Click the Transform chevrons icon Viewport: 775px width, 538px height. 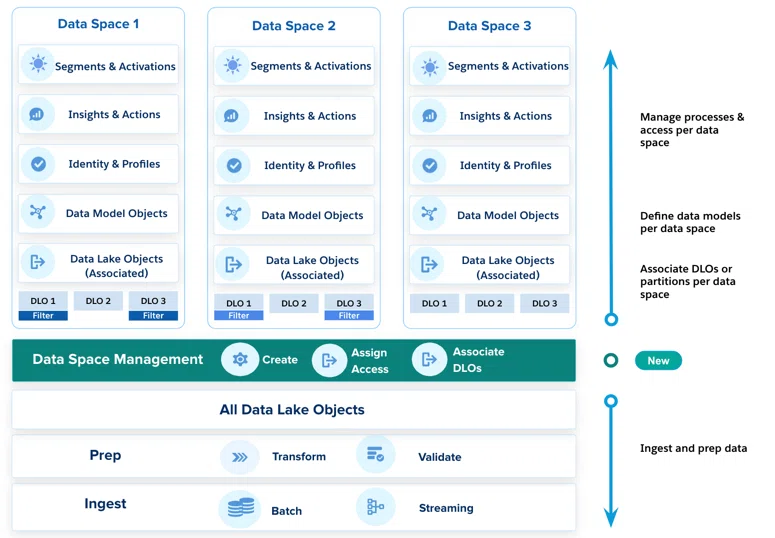240,457
